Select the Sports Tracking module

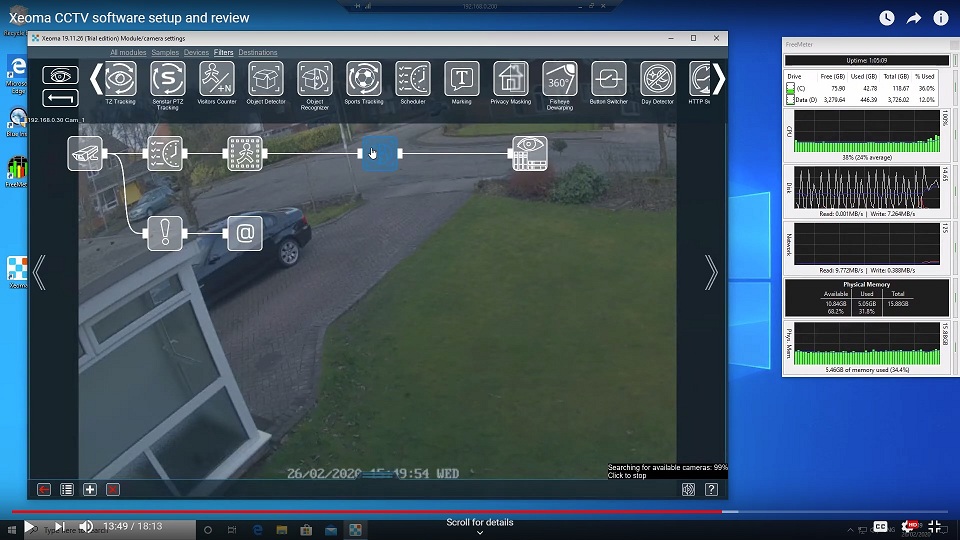(x=364, y=83)
